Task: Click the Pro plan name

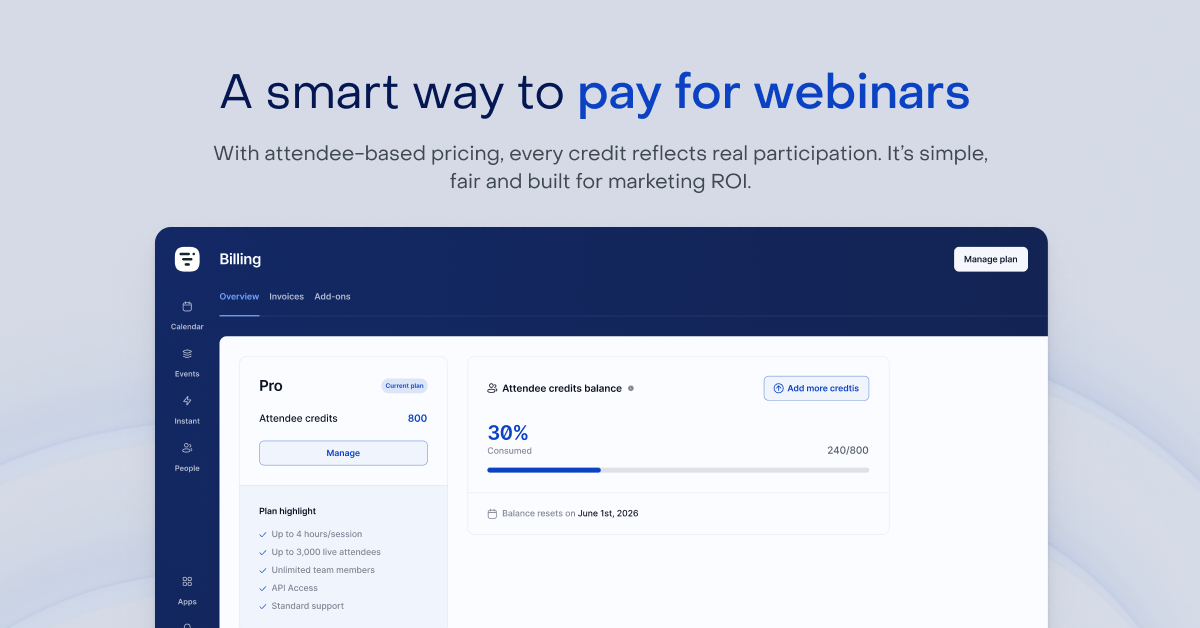Action: (271, 386)
